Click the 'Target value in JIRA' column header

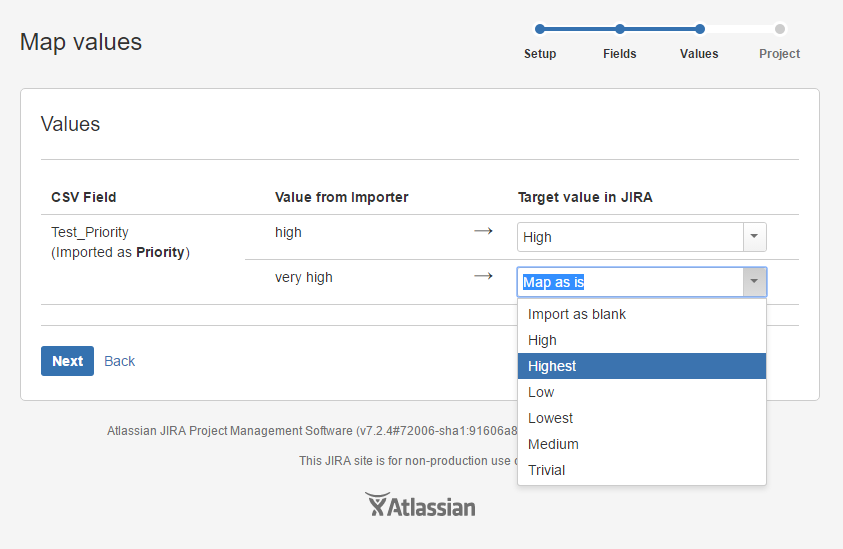pyautogui.click(x=585, y=197)
